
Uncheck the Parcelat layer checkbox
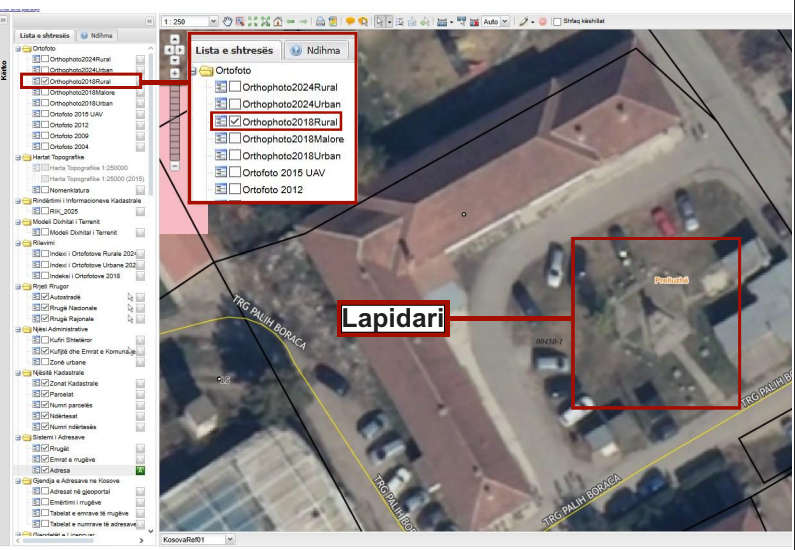point(44,393)
